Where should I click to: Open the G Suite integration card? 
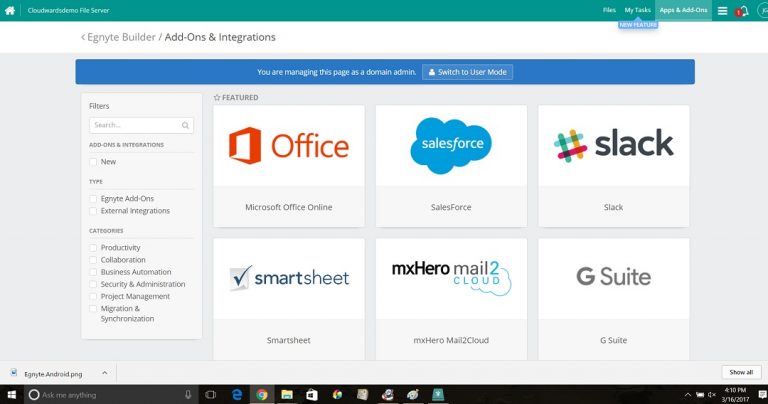click(614, 299)
